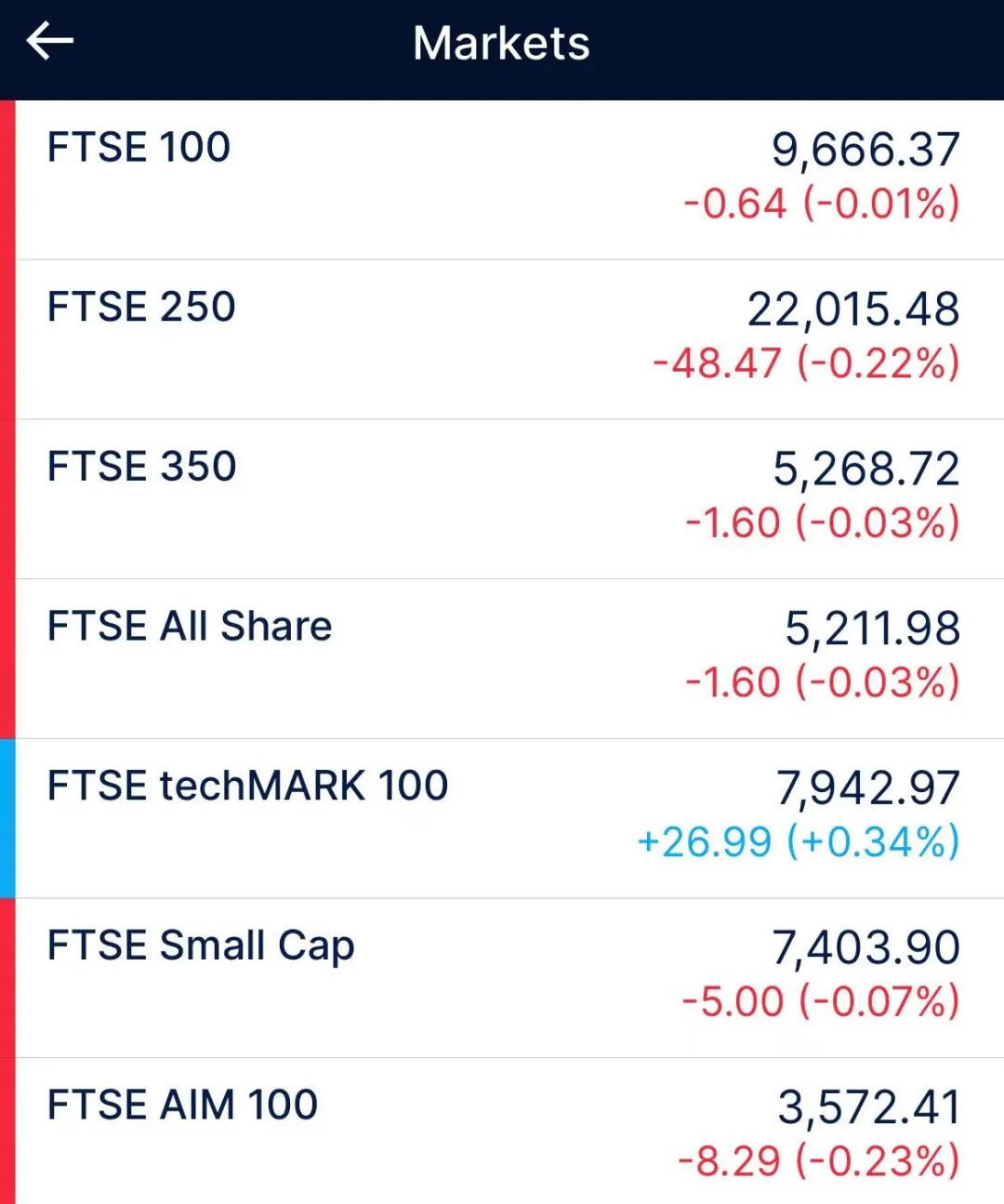The width and height of the screenshot is (1004, 1204).
Task: Open the FTSE 100 index row
Action: (139, 148)
